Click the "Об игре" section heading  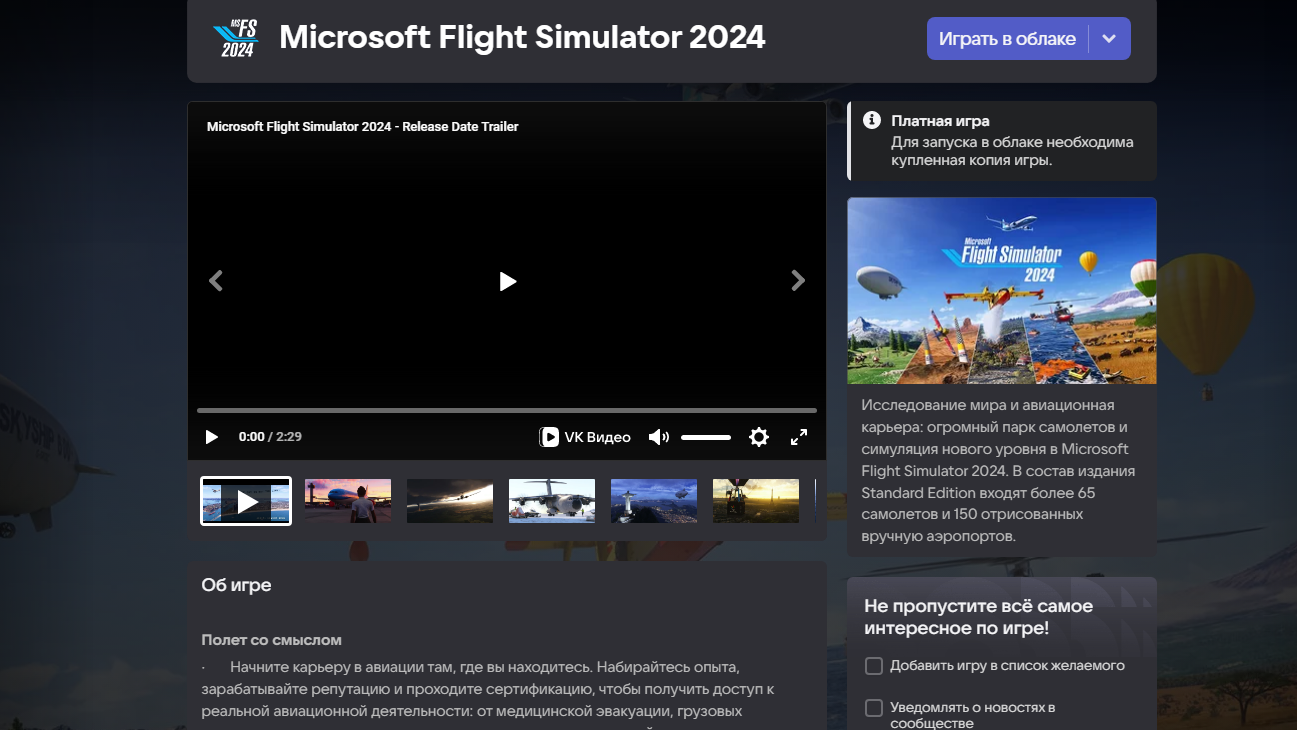coord(236,585)
